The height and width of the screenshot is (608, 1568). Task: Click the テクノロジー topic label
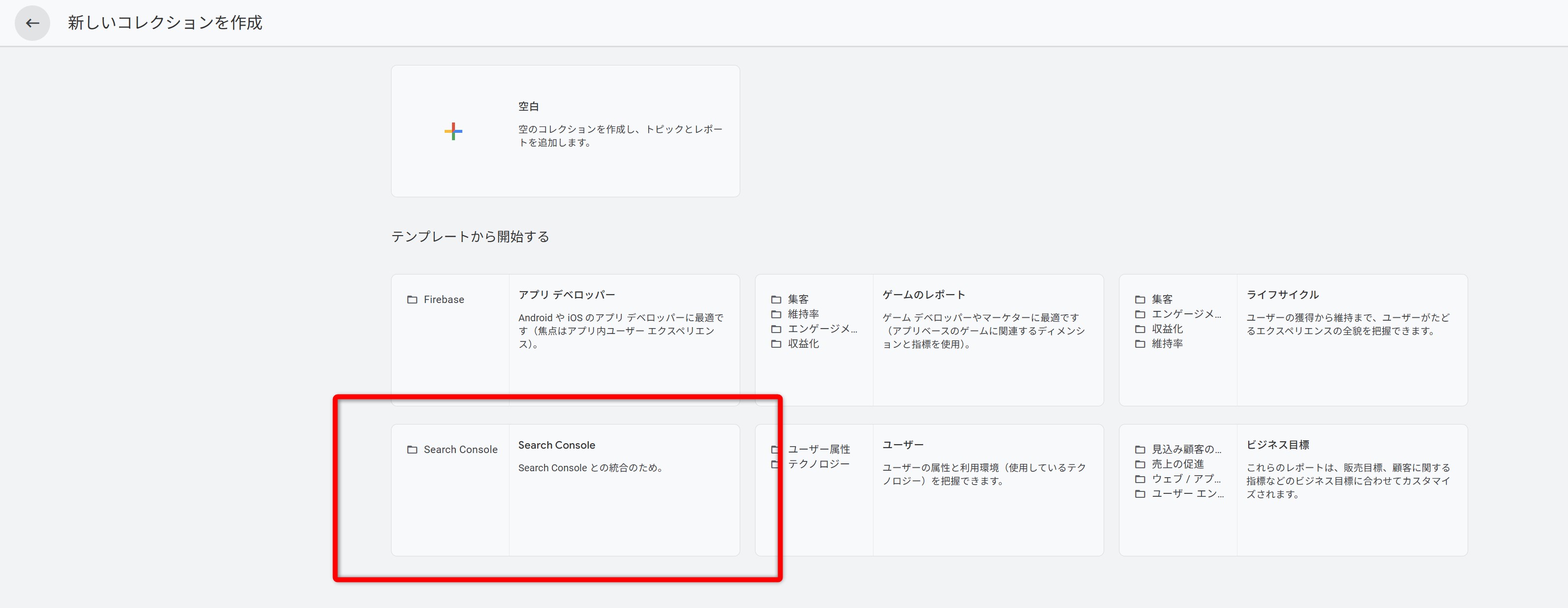click(819, 464)
